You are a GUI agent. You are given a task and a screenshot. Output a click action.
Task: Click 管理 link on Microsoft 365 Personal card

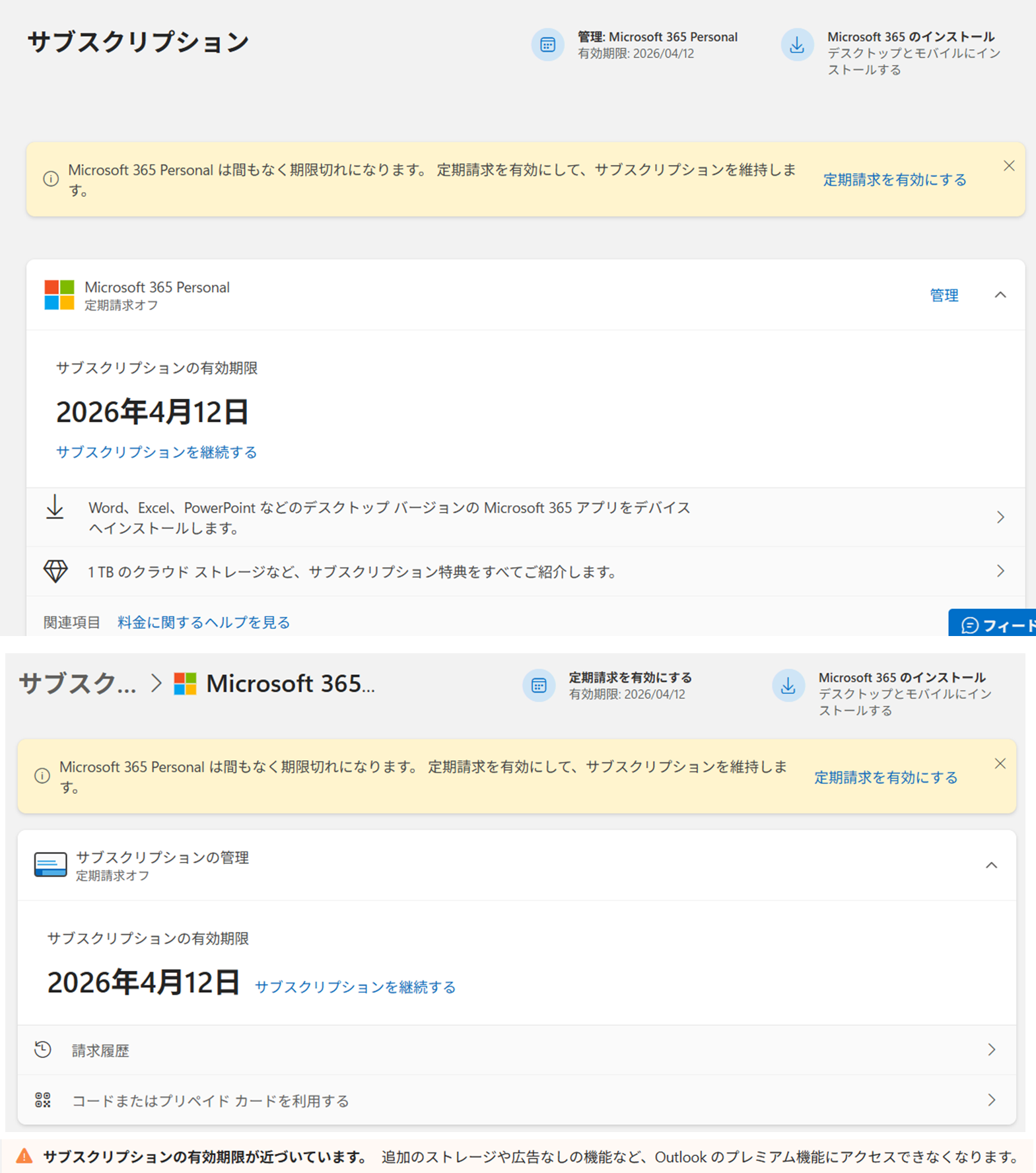[944, 295]
